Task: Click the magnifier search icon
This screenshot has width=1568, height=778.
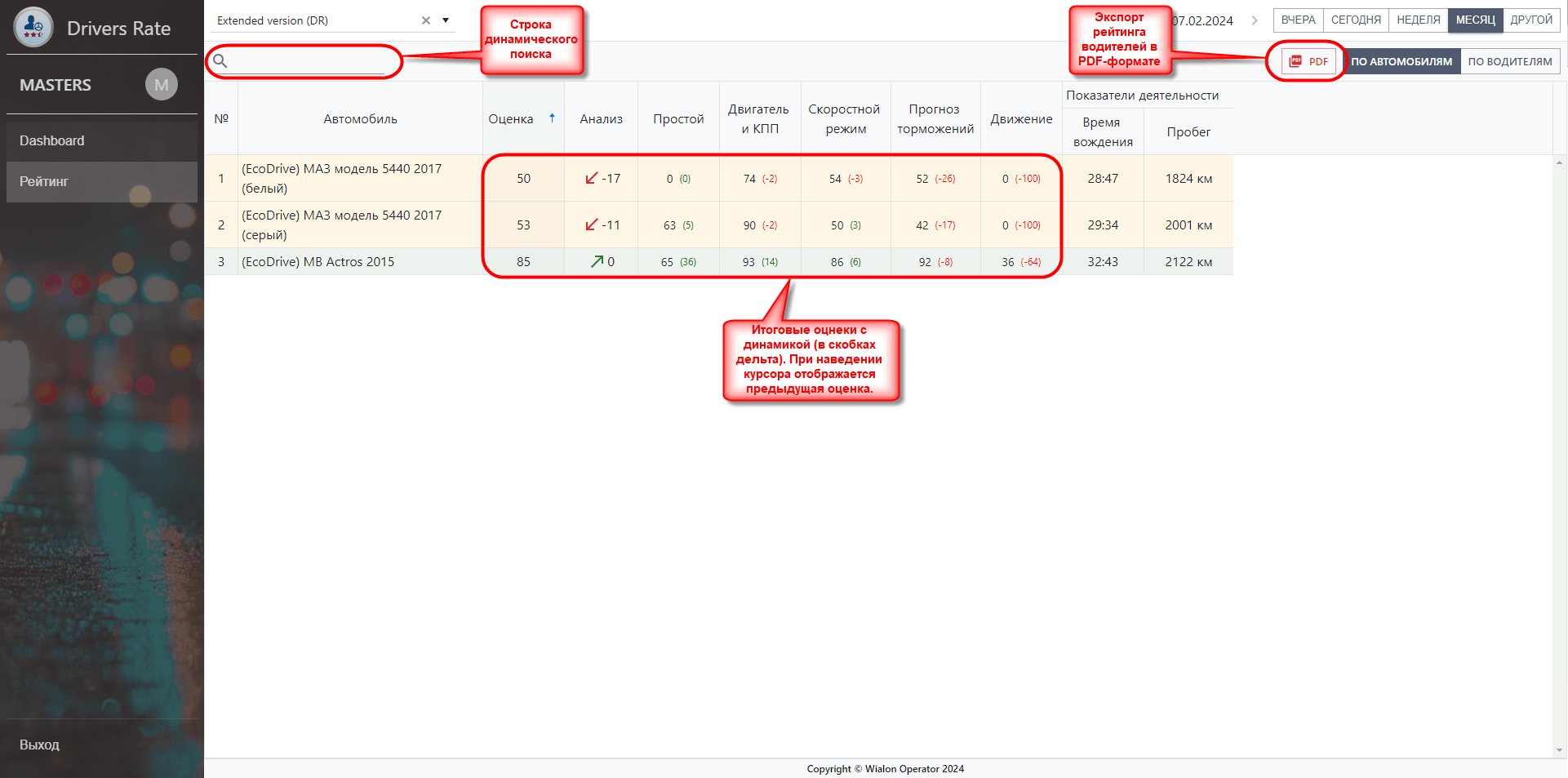Action: coord(220,60)
